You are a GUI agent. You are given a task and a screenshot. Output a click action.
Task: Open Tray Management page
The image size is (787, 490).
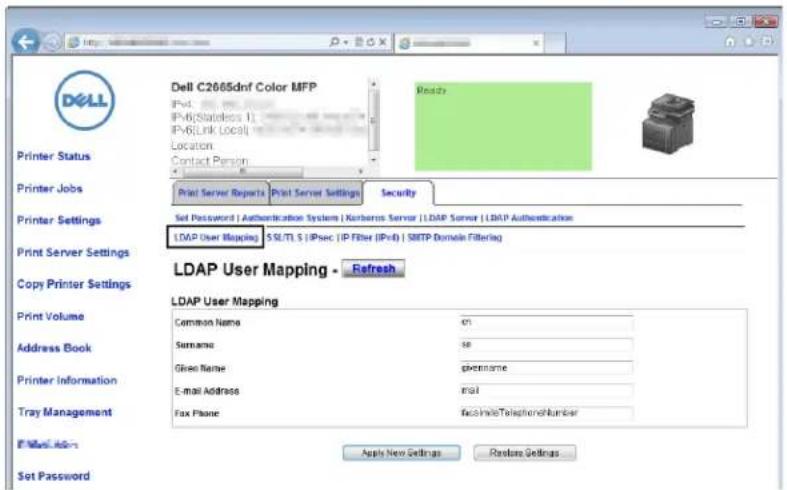pyautogui.click(x=65, y=412)
